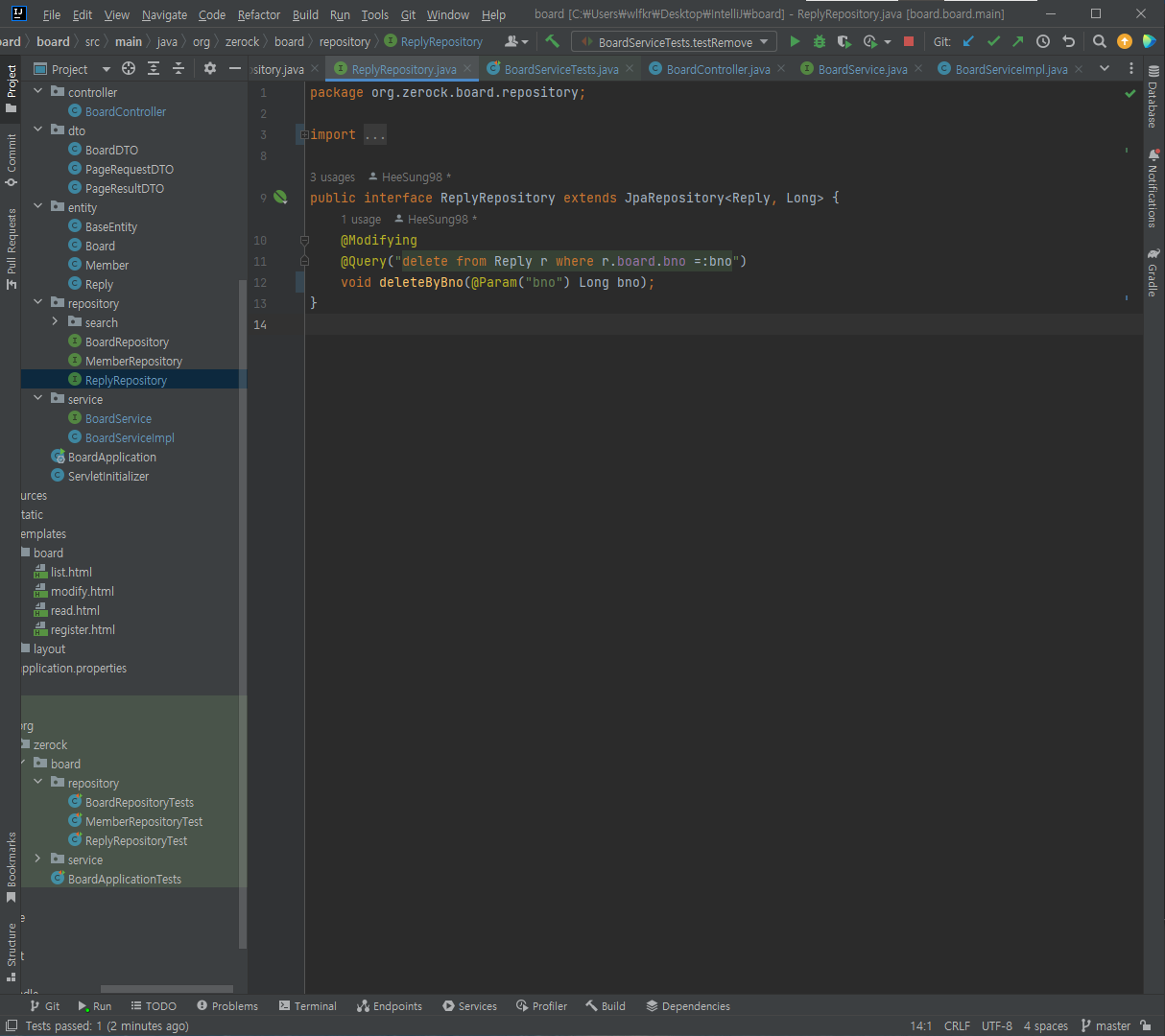Select ReplyRepositoryTest in project tree
Screen dimensions: 1165x1036
pyautogui.click(x=136, y=840)
